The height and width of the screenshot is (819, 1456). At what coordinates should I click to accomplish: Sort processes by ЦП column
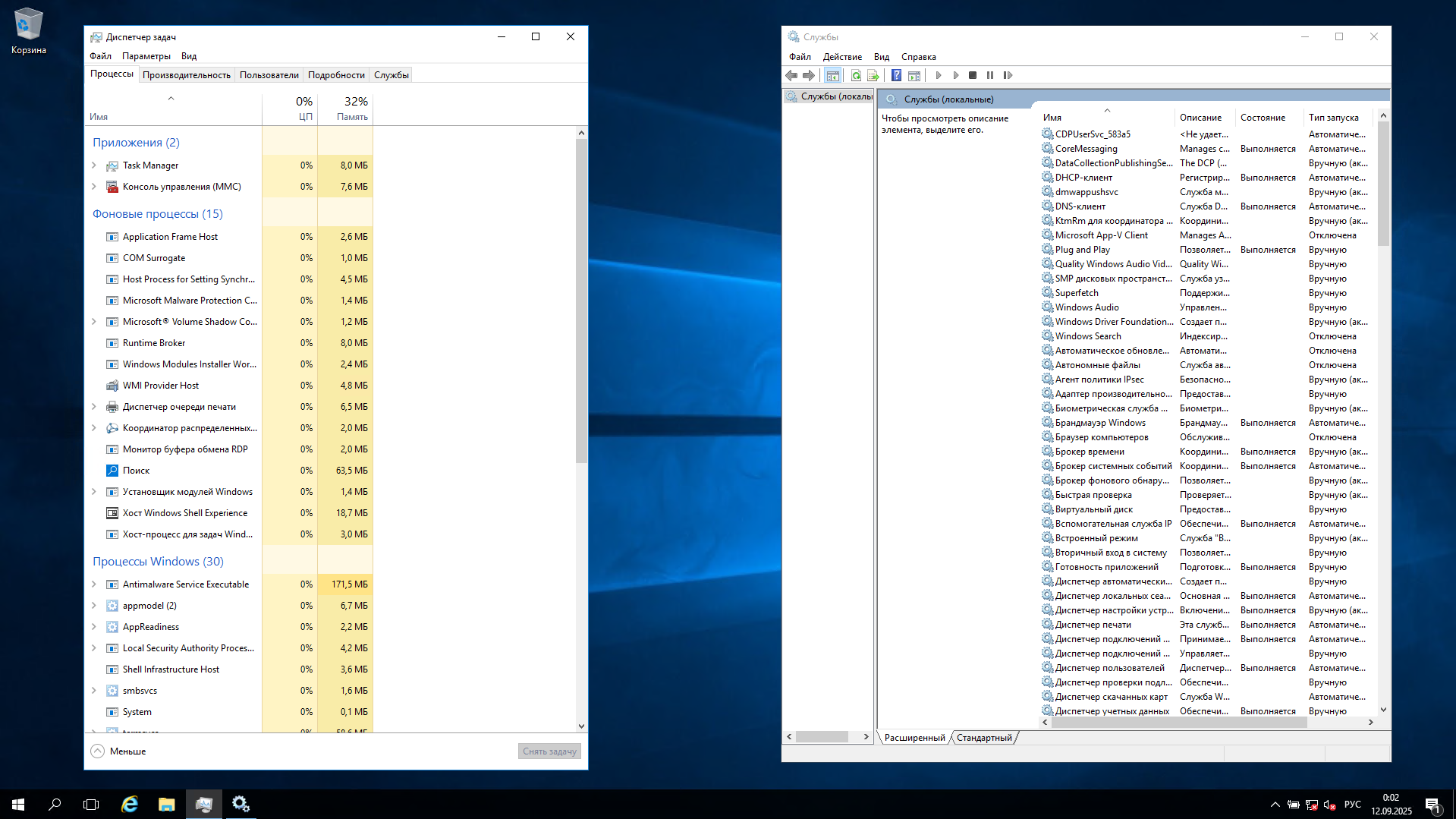tap(290, 108)
